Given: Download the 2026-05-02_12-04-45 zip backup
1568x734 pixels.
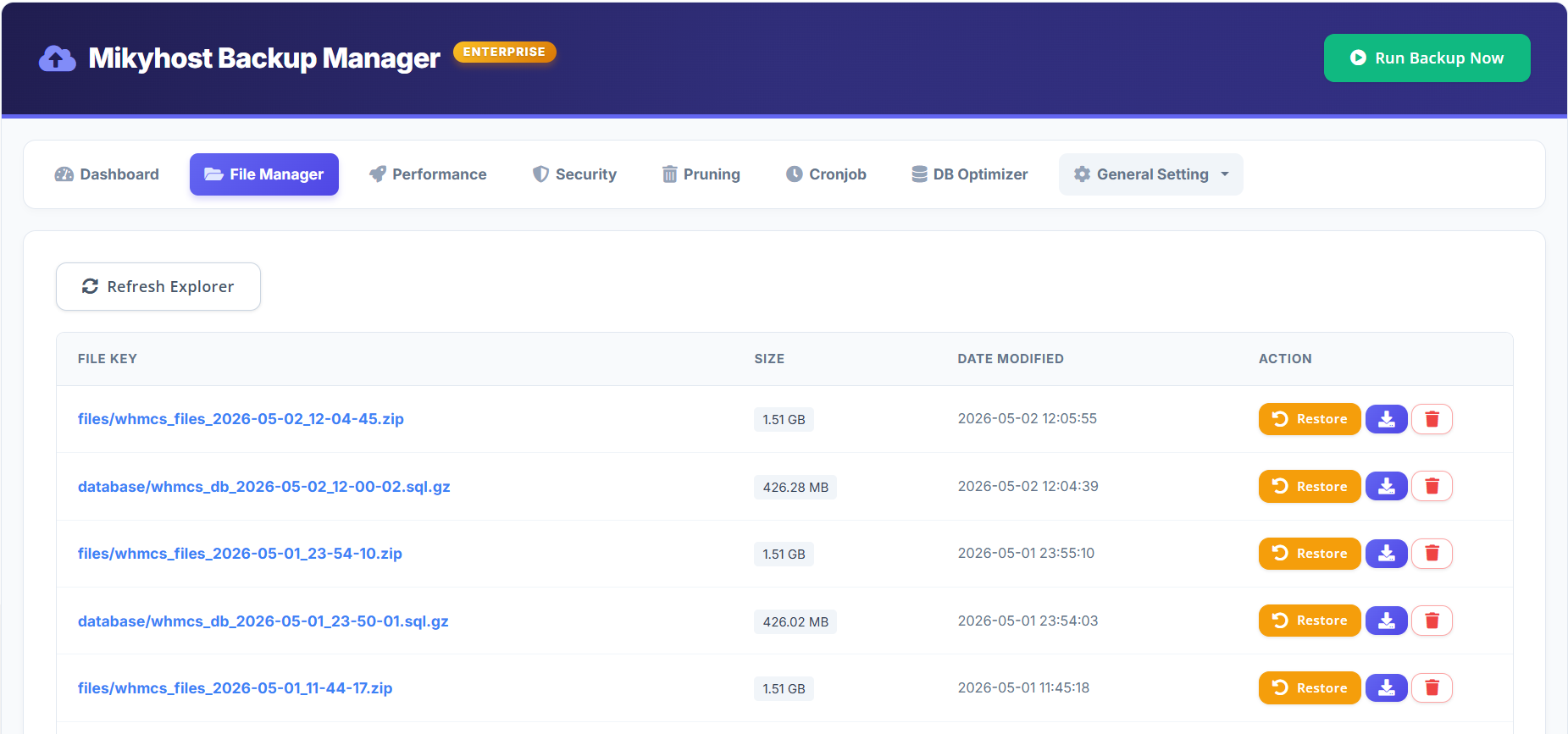Looking at the screenshot, I should tap(1387, 419).
